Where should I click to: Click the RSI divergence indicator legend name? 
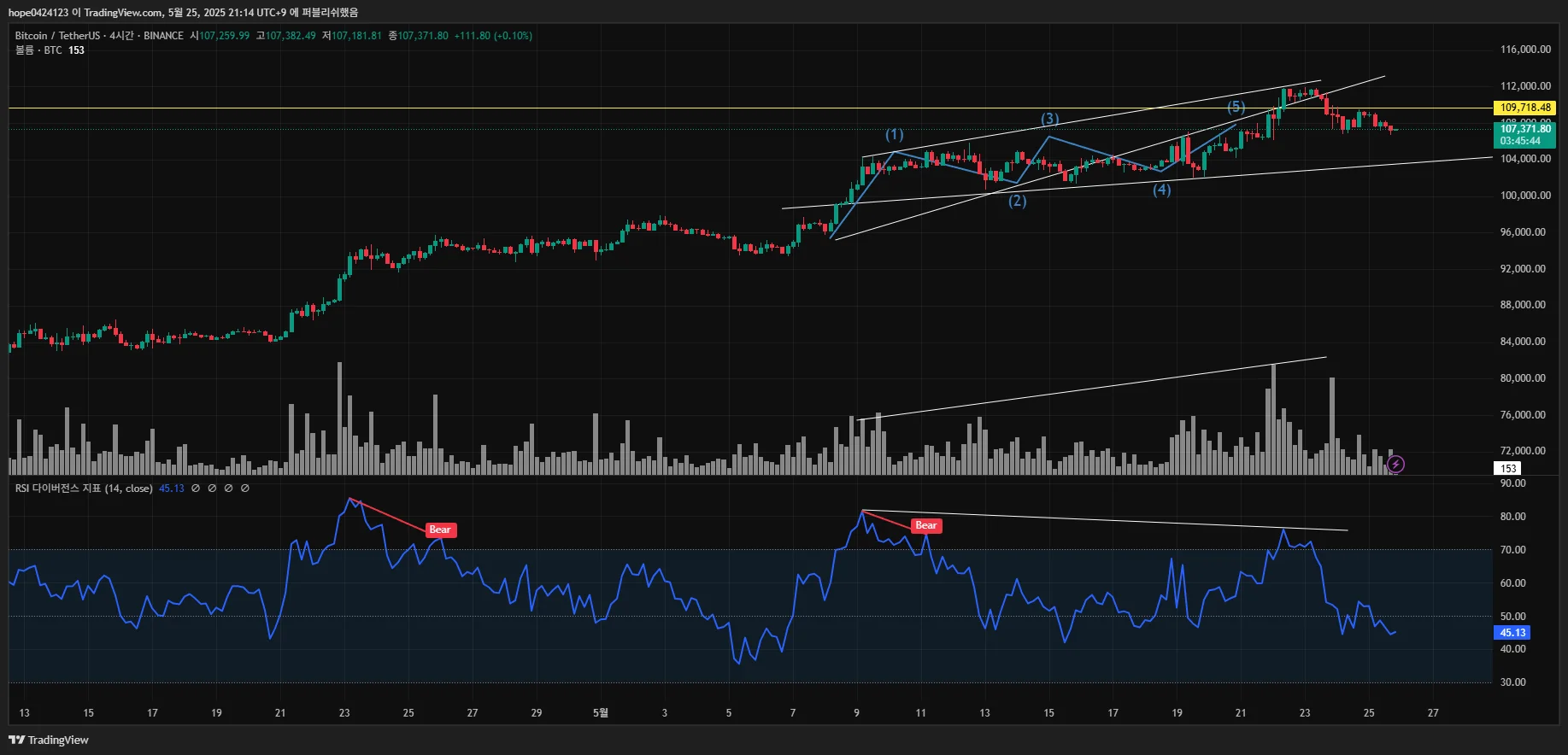point(84,489)
